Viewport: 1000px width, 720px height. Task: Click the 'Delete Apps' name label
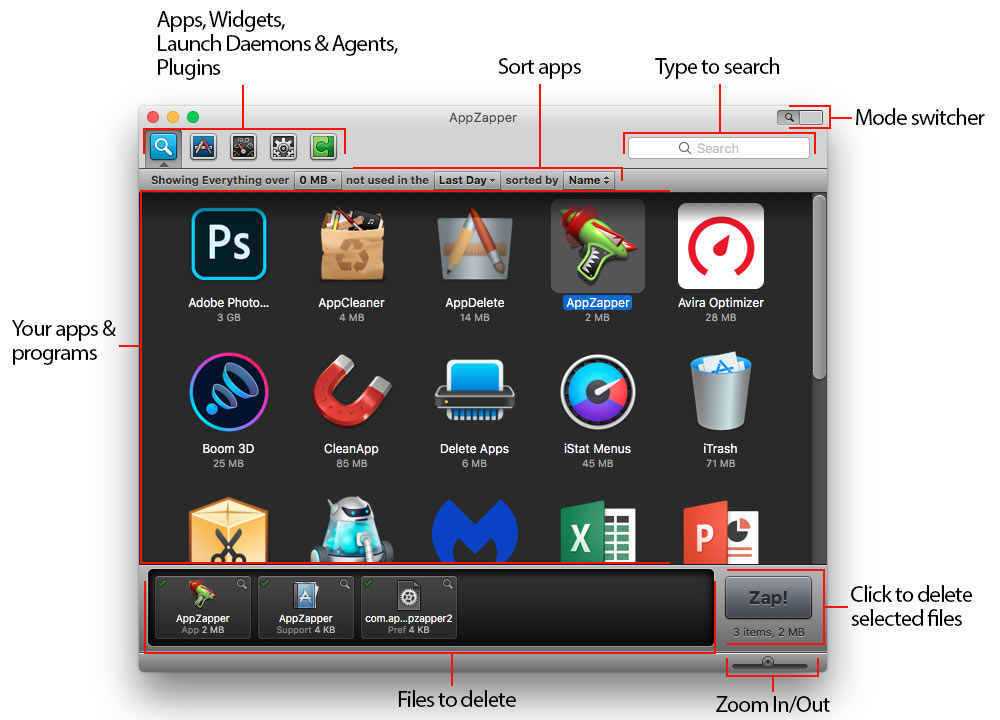[x=474, y=449]
